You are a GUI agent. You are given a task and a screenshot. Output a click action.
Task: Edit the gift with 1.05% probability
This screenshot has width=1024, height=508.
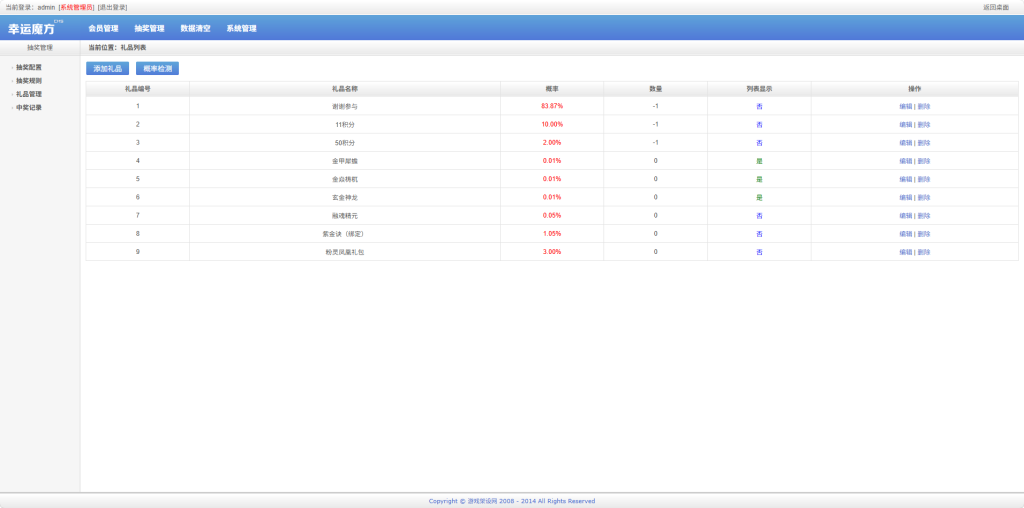click(906, 234)
